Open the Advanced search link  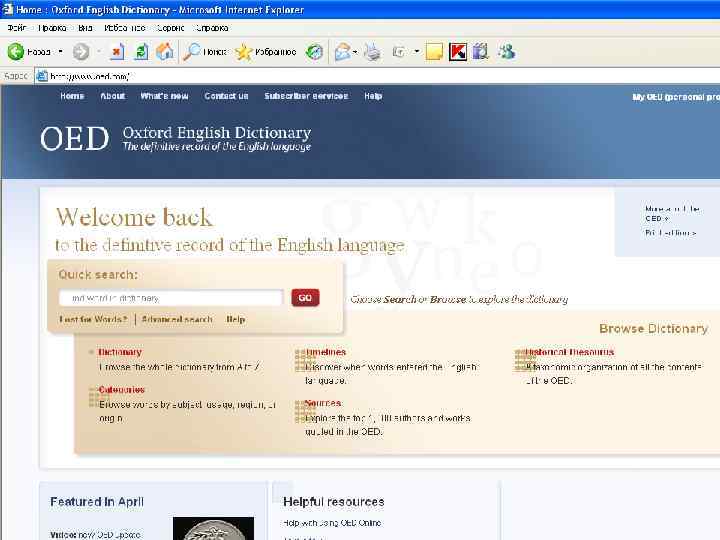coord(177,319)
